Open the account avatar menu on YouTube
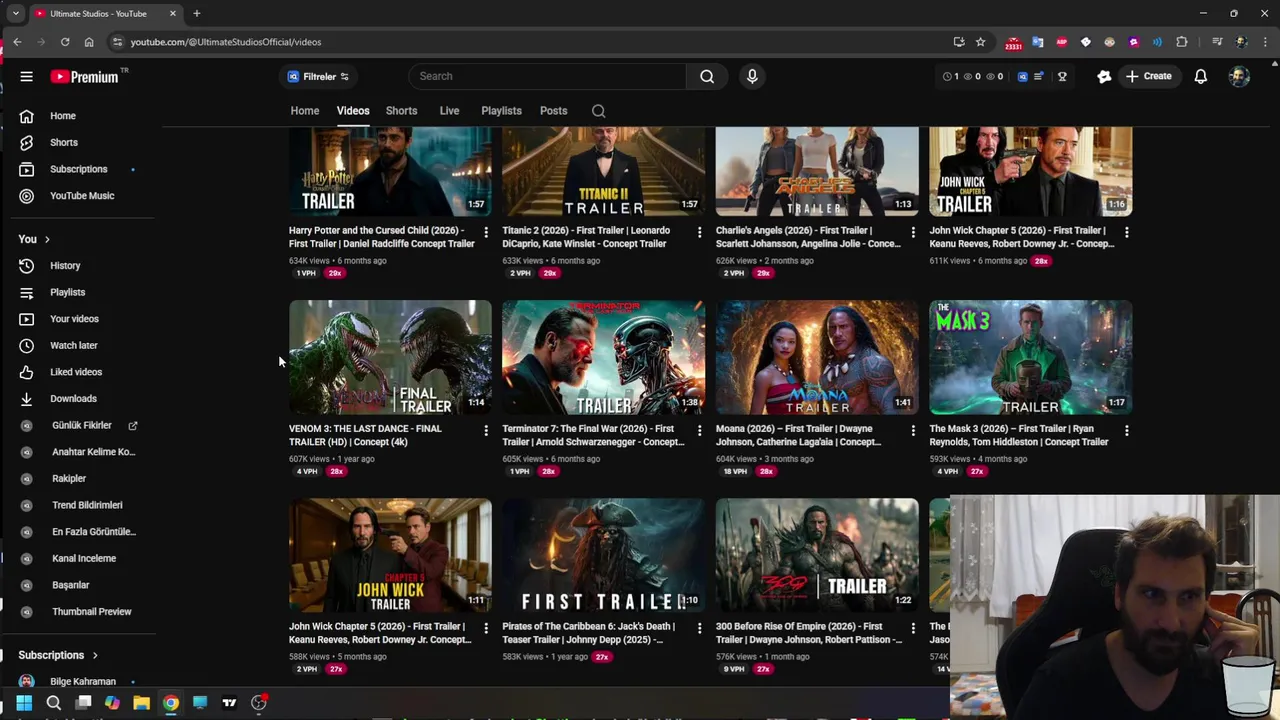1280x720 pixels. point(1239,76)
